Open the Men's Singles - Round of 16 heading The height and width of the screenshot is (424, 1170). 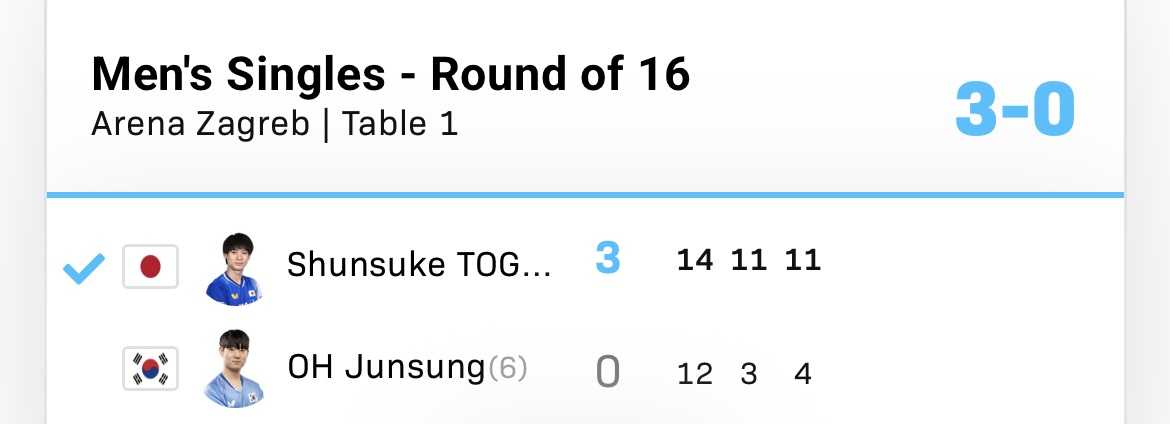[390, 74]
